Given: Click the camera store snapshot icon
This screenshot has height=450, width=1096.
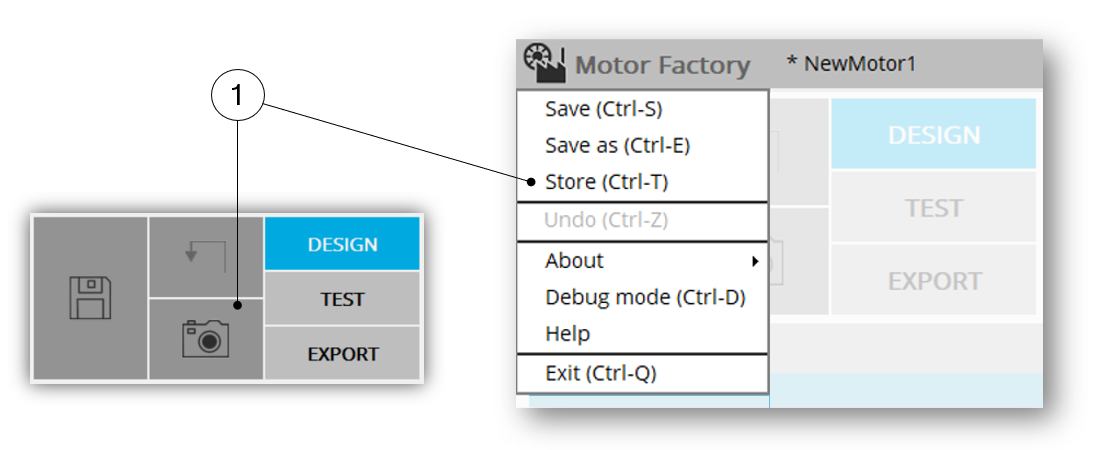Looking at the screenshot, I should 206,339.
